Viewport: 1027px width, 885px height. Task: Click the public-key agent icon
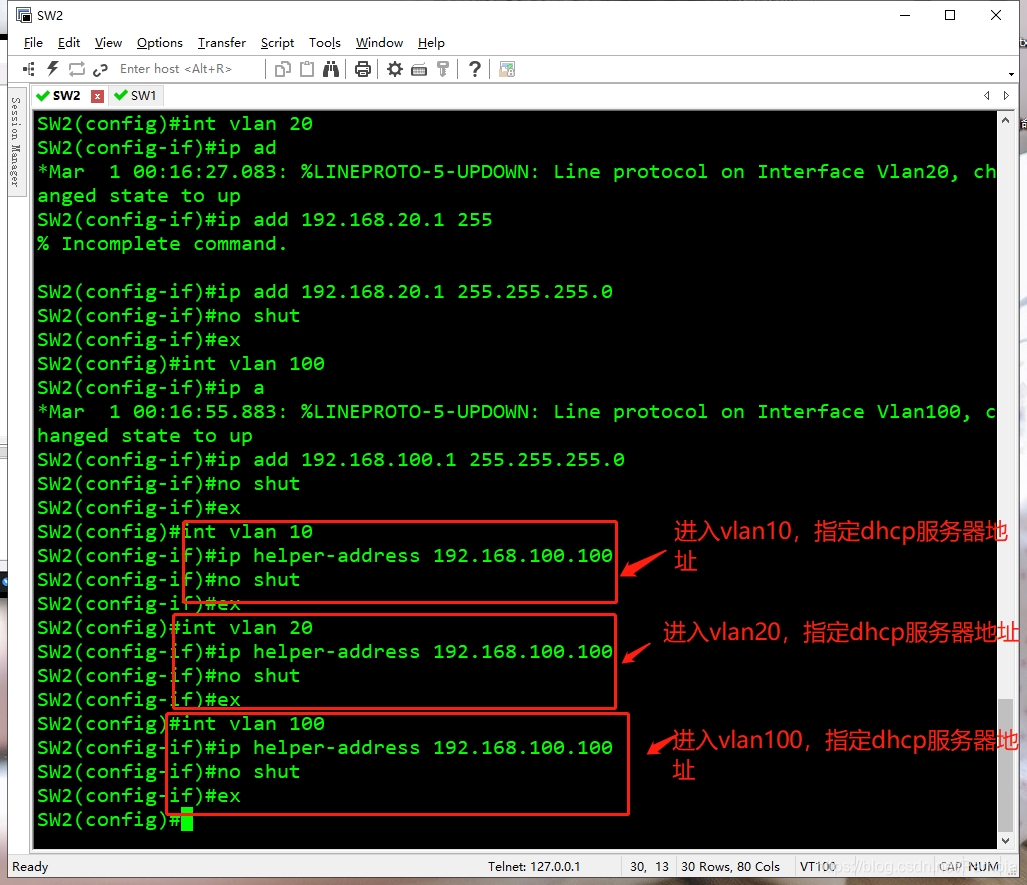point(443,69)
